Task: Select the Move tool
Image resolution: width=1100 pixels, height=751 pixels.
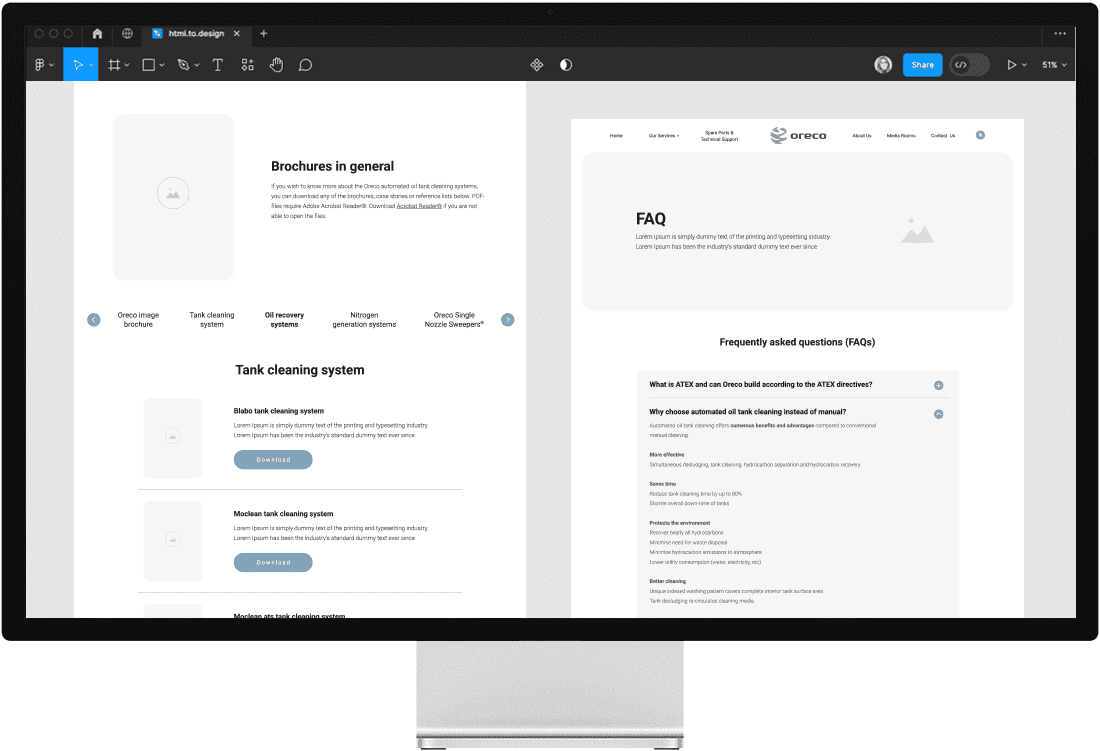Action: click(x=77, y=65)
